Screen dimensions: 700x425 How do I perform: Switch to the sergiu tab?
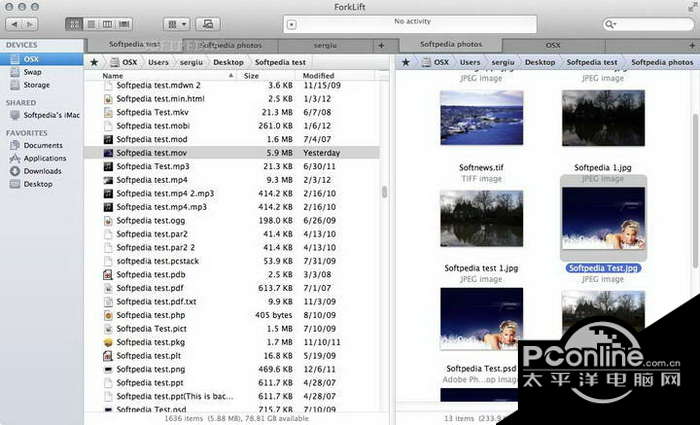[x=325, y=45]
